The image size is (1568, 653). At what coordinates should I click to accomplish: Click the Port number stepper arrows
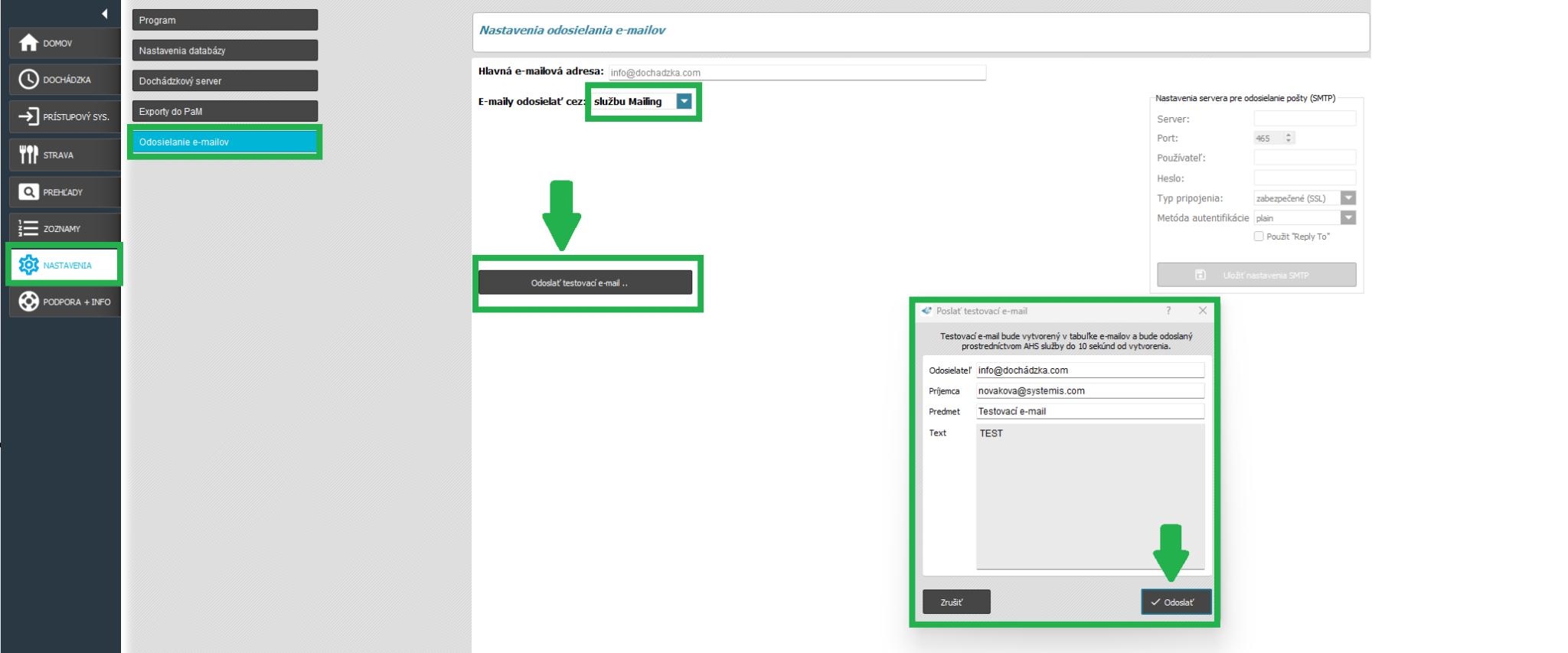tap(1289, 138)
